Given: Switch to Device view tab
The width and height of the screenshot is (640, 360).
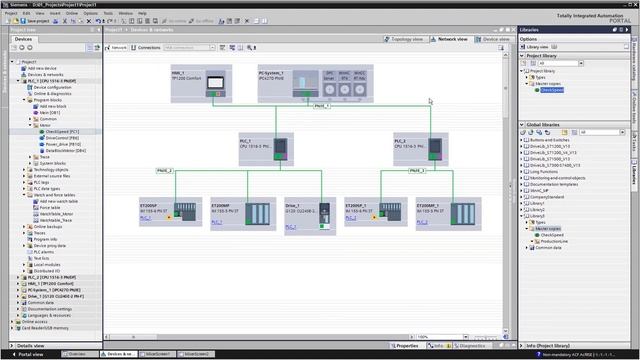Looking at the screenshot, I should point(492,39).
